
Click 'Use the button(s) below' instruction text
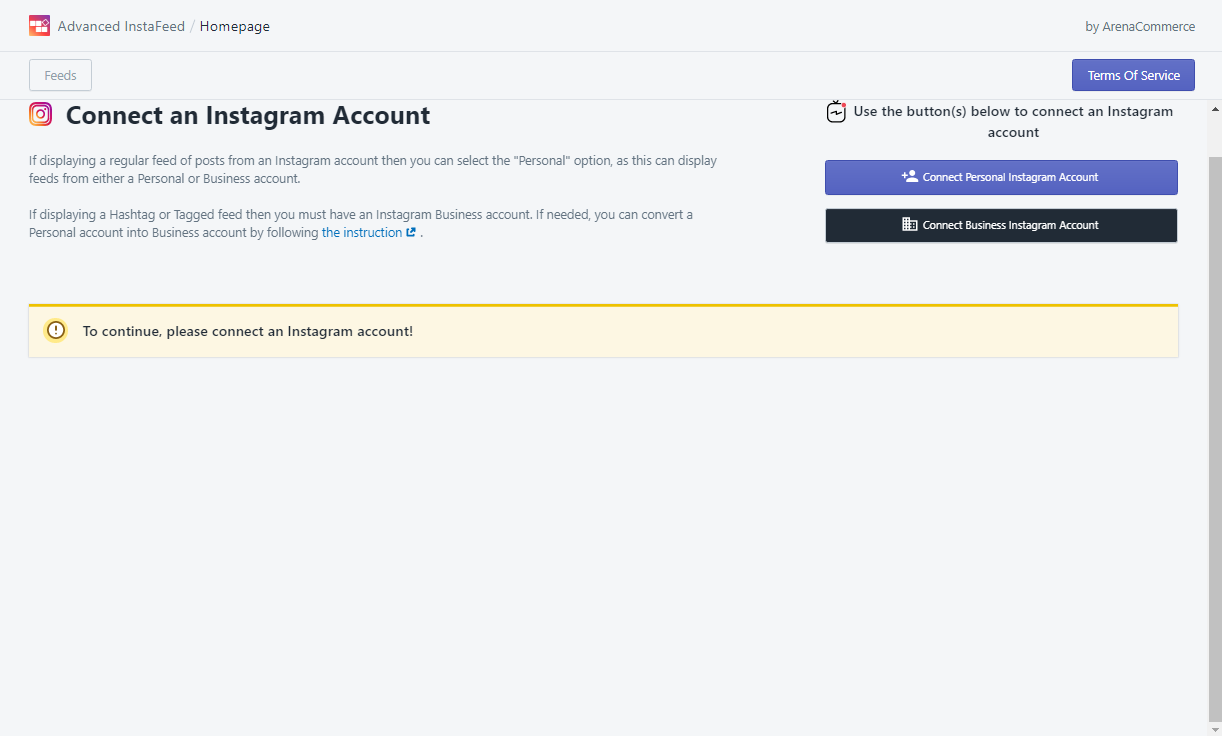pos(1013,122)
